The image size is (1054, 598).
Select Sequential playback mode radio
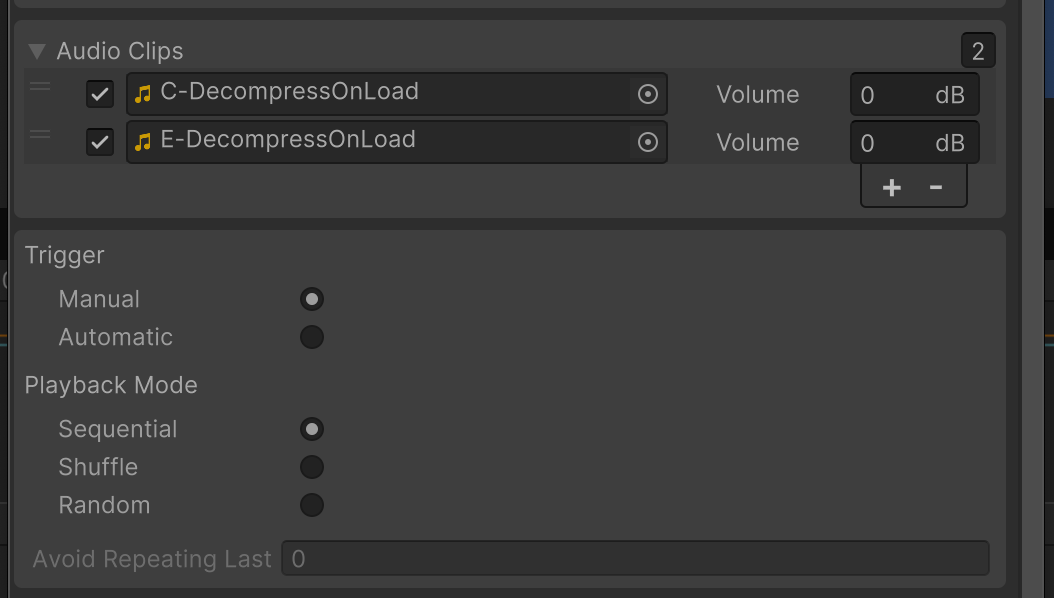click(x=312, y=429)
